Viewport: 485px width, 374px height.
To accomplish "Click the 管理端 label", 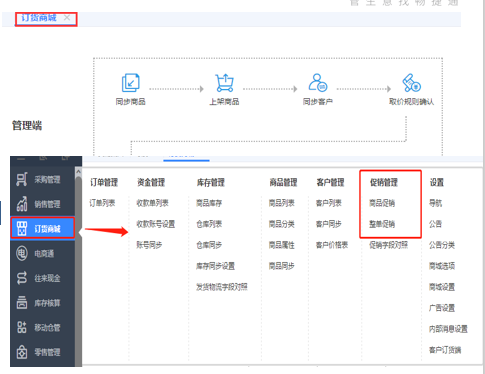I will click(x=27, y=126).
